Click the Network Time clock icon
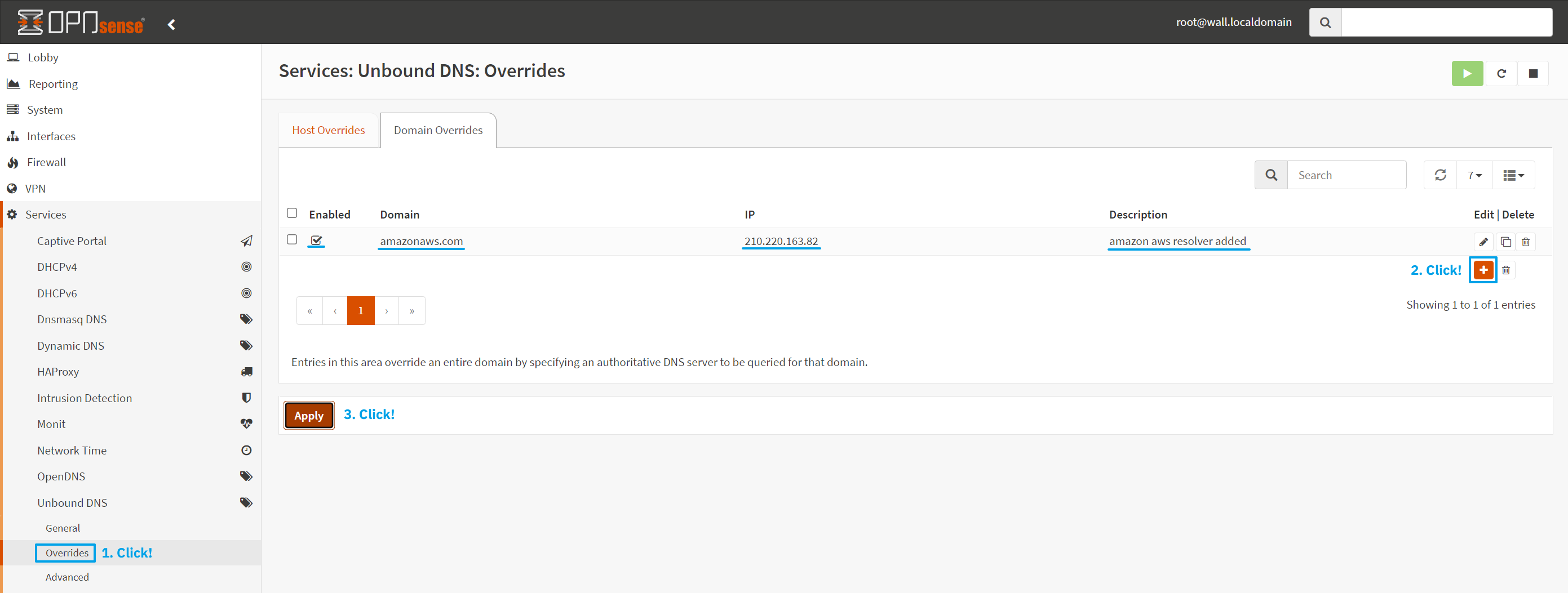Screen dimensions: 1568x593 [x=246, y=450]
